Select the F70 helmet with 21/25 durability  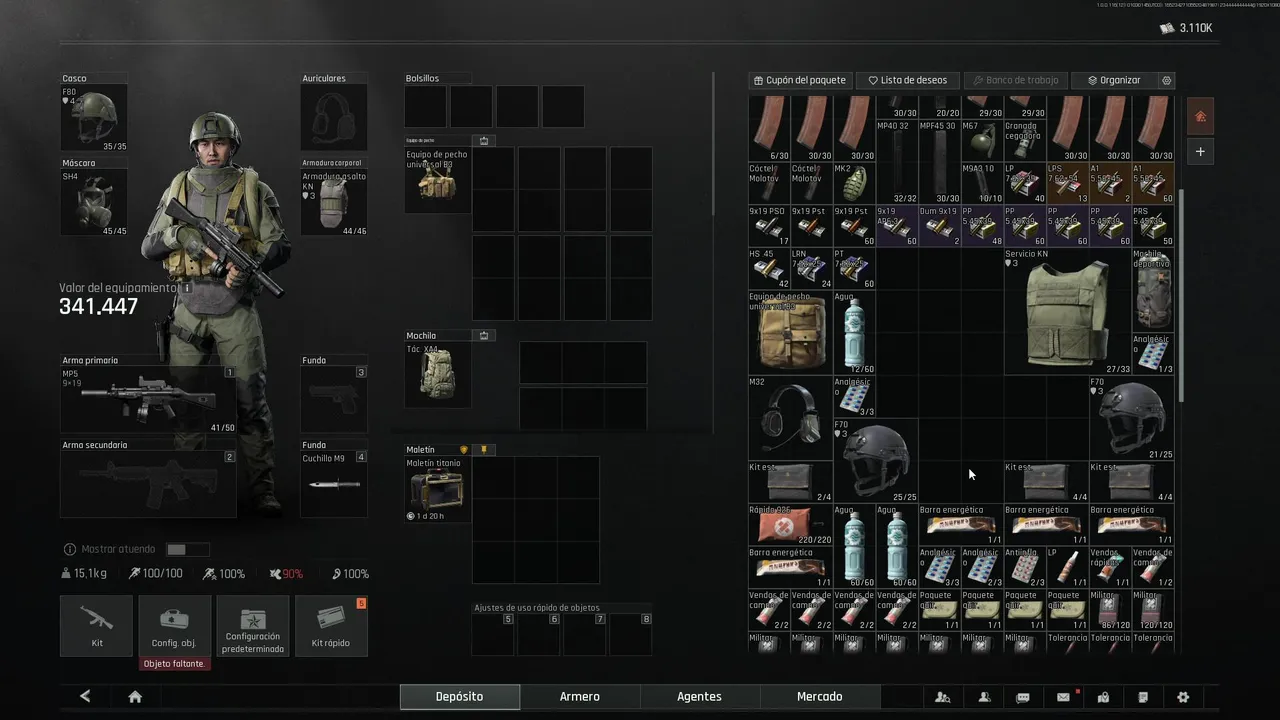click(1131, 417)
